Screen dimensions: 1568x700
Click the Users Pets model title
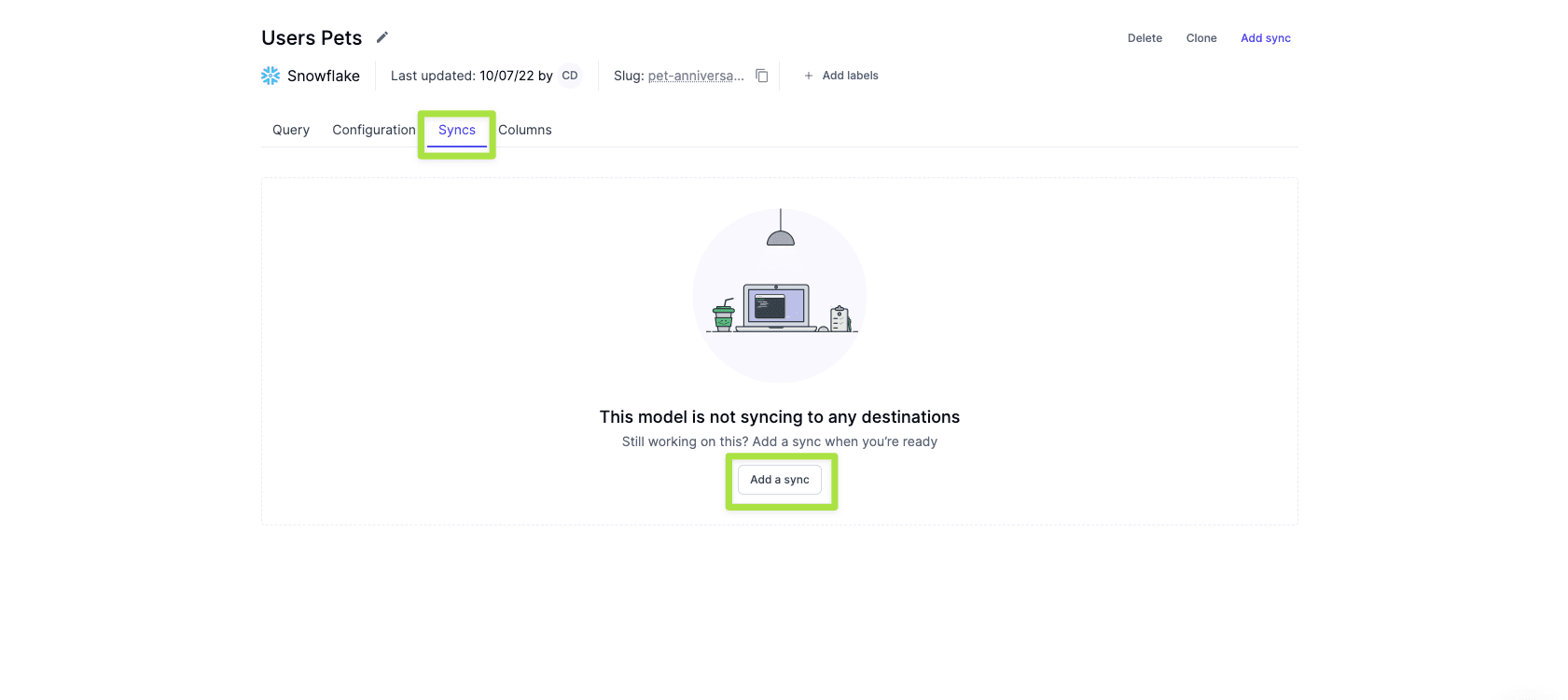(312, 38)
